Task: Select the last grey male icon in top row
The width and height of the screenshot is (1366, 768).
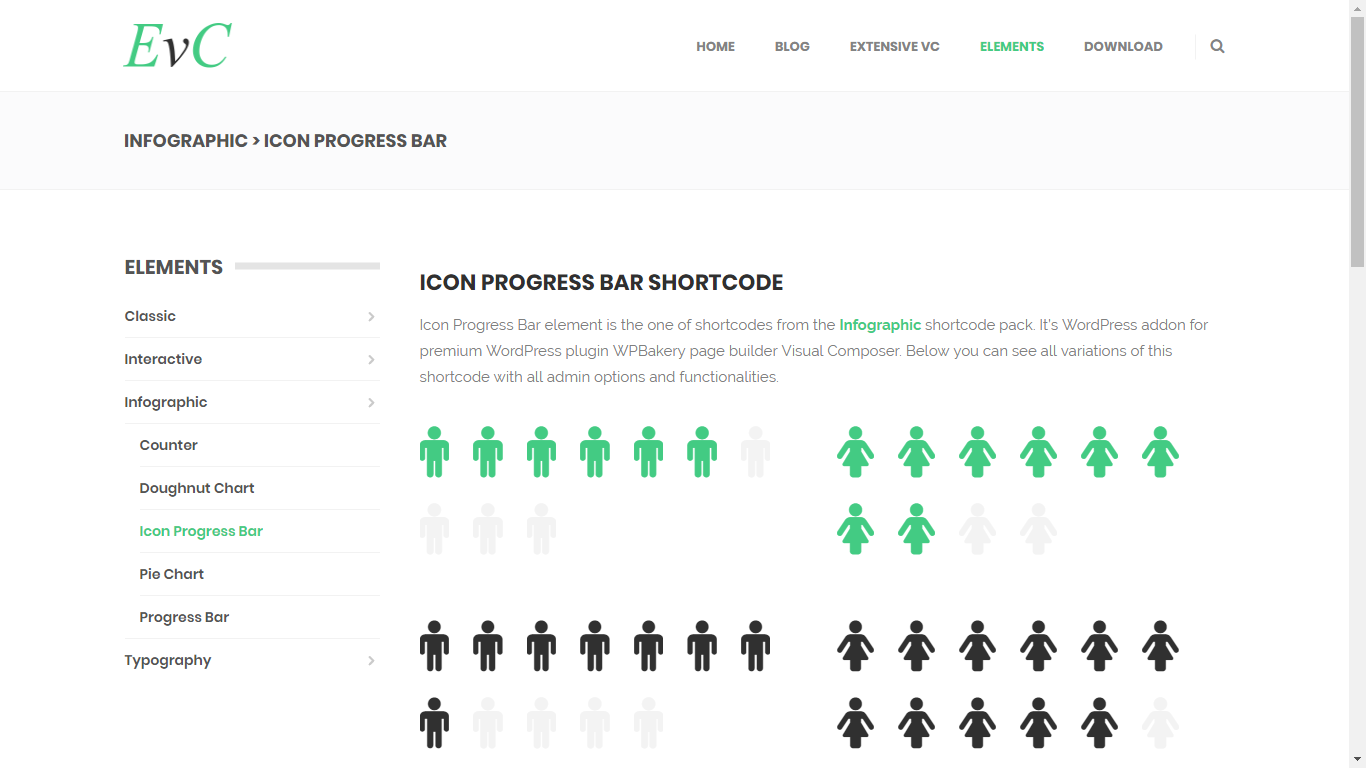Action: (755, 452)
